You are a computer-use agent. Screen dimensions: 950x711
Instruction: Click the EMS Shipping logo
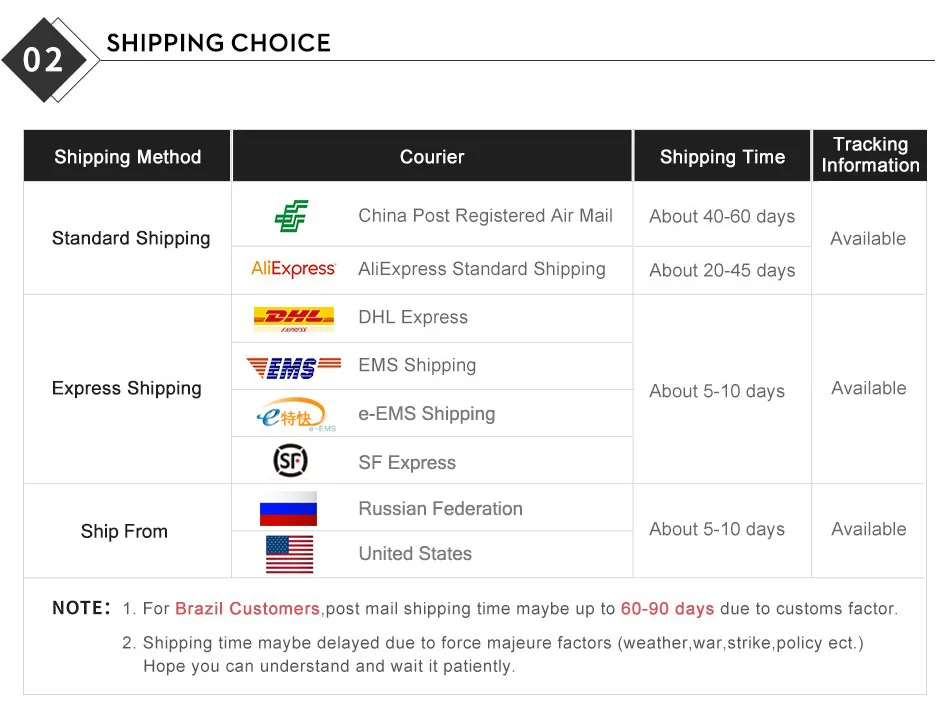(294, 367)
